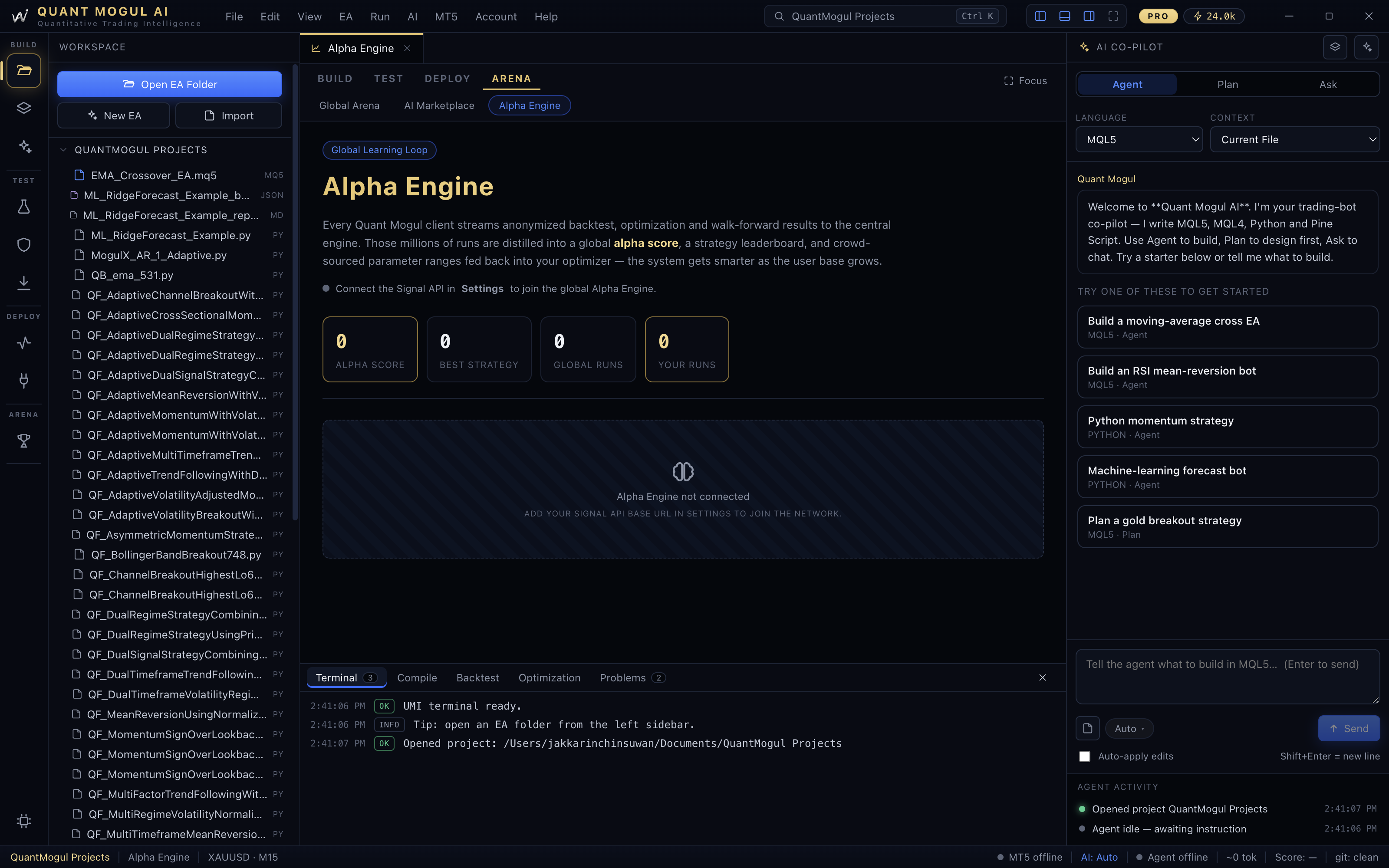Image resolution: width=1389 pixels, height=868 pixels.
Task: Click the PRO plan badge
Action: pyautogui.click(x=1158, y=16)
